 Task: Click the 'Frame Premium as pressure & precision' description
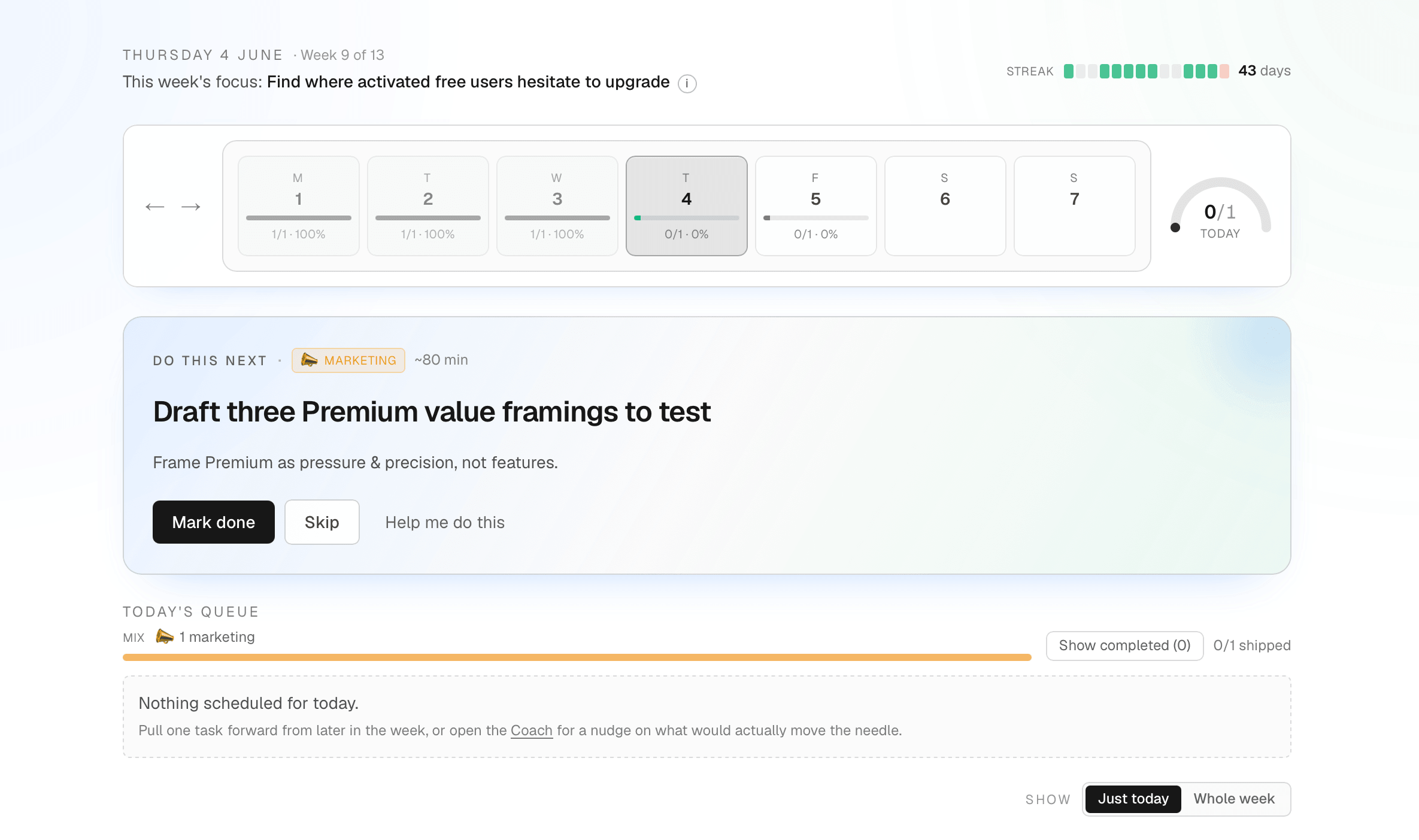point(355,463)
